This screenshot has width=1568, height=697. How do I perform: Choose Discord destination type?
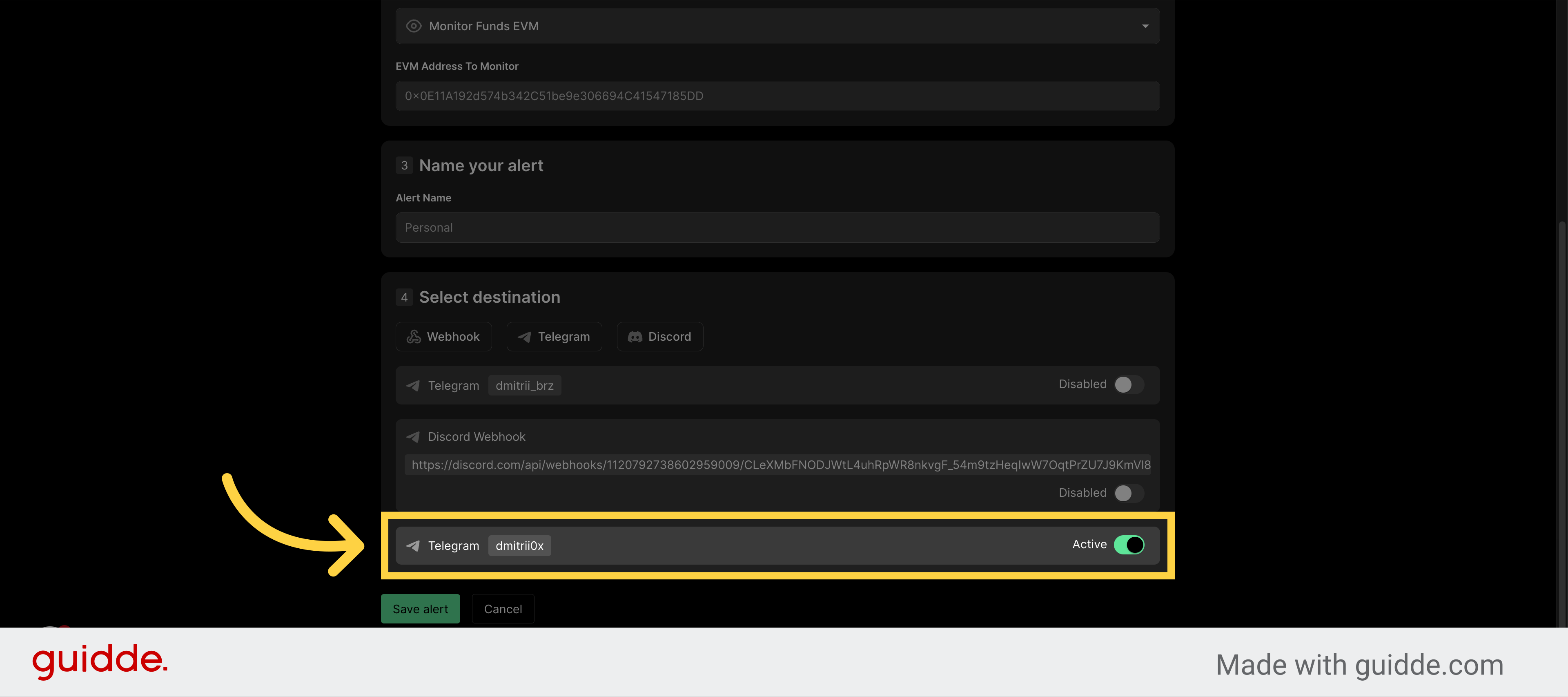(x=660, y=337)
